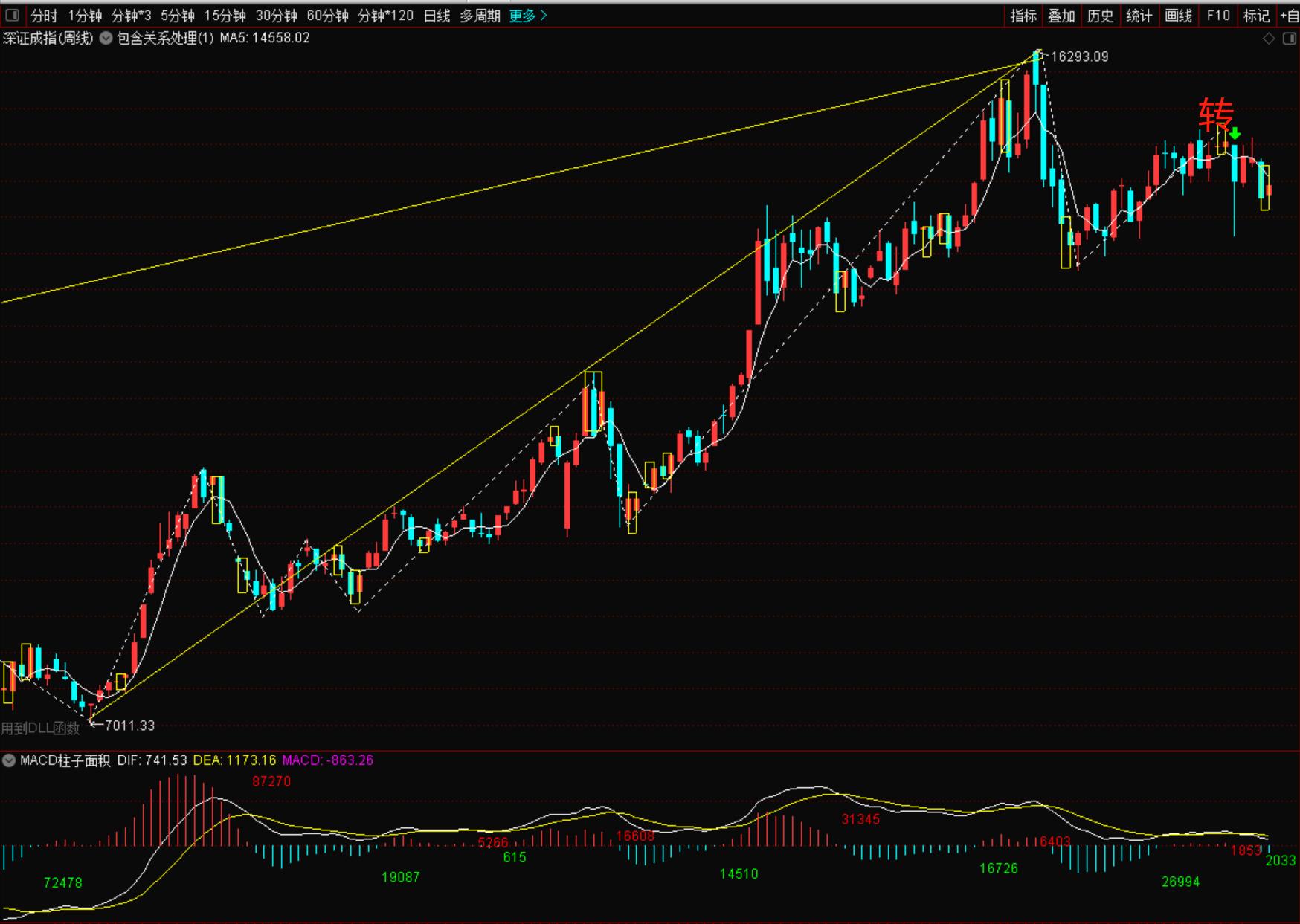Click the 16293.09 high price label
This screenshot has height=924, width=1300.
[1079, 56]
